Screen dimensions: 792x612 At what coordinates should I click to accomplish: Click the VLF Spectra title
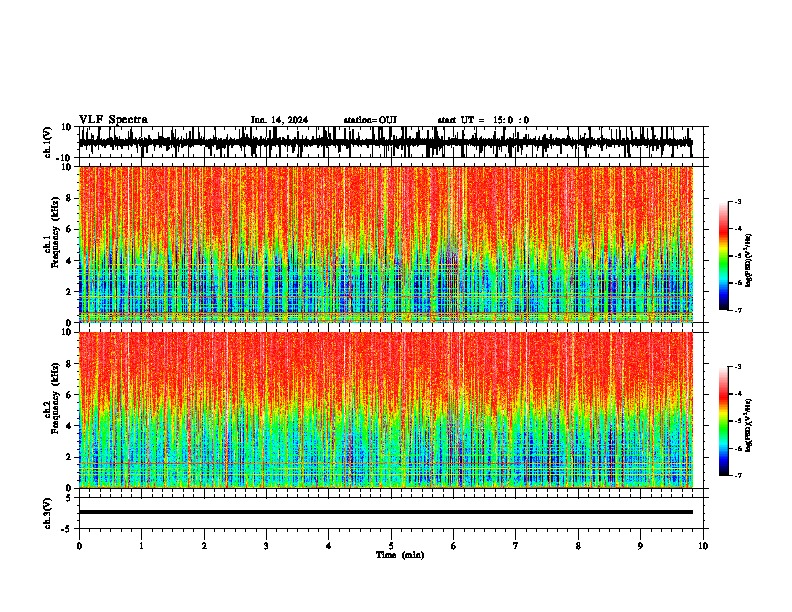click(x=113, y=120)
